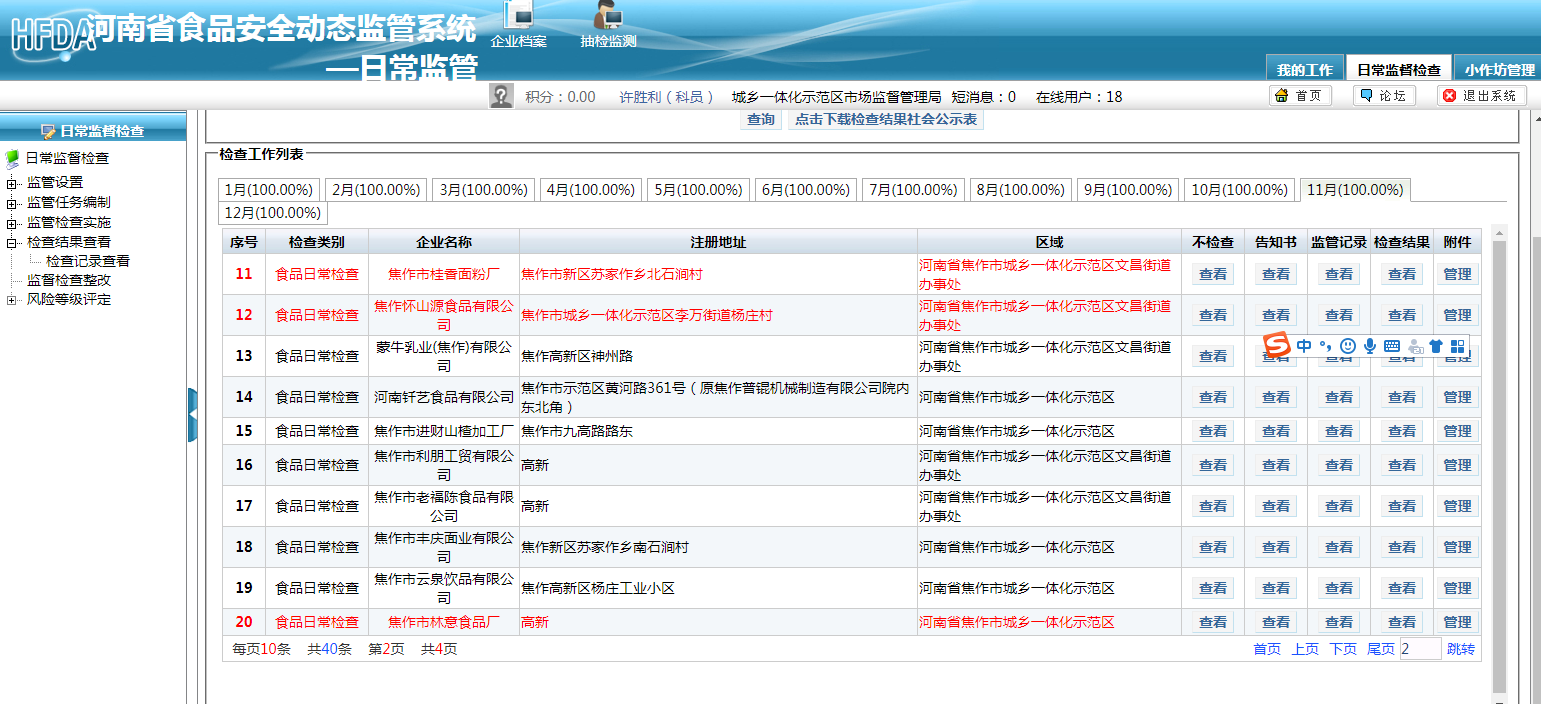This screenshot has width=1541, height=704.
Task: Select the 12月(100.00%) tab
Action: (273, 213)
